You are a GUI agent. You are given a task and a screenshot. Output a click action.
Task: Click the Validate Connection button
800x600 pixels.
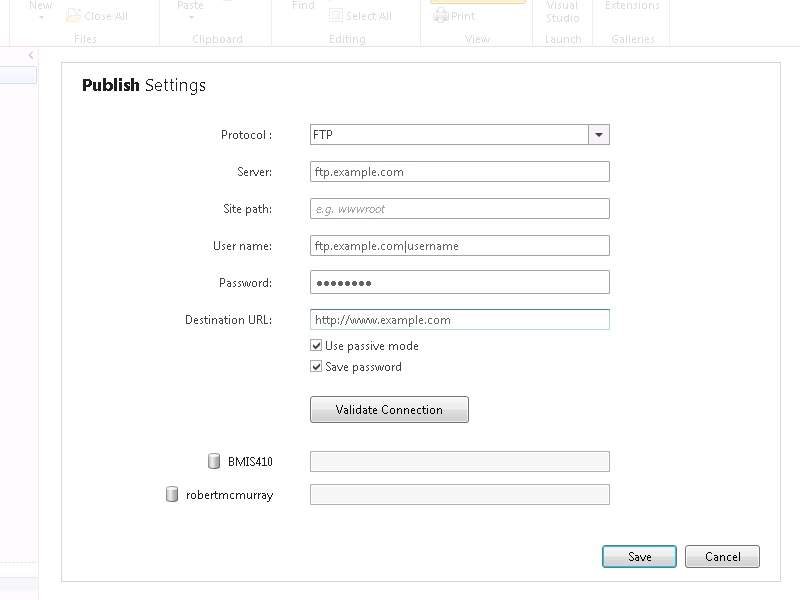(389, 410)
